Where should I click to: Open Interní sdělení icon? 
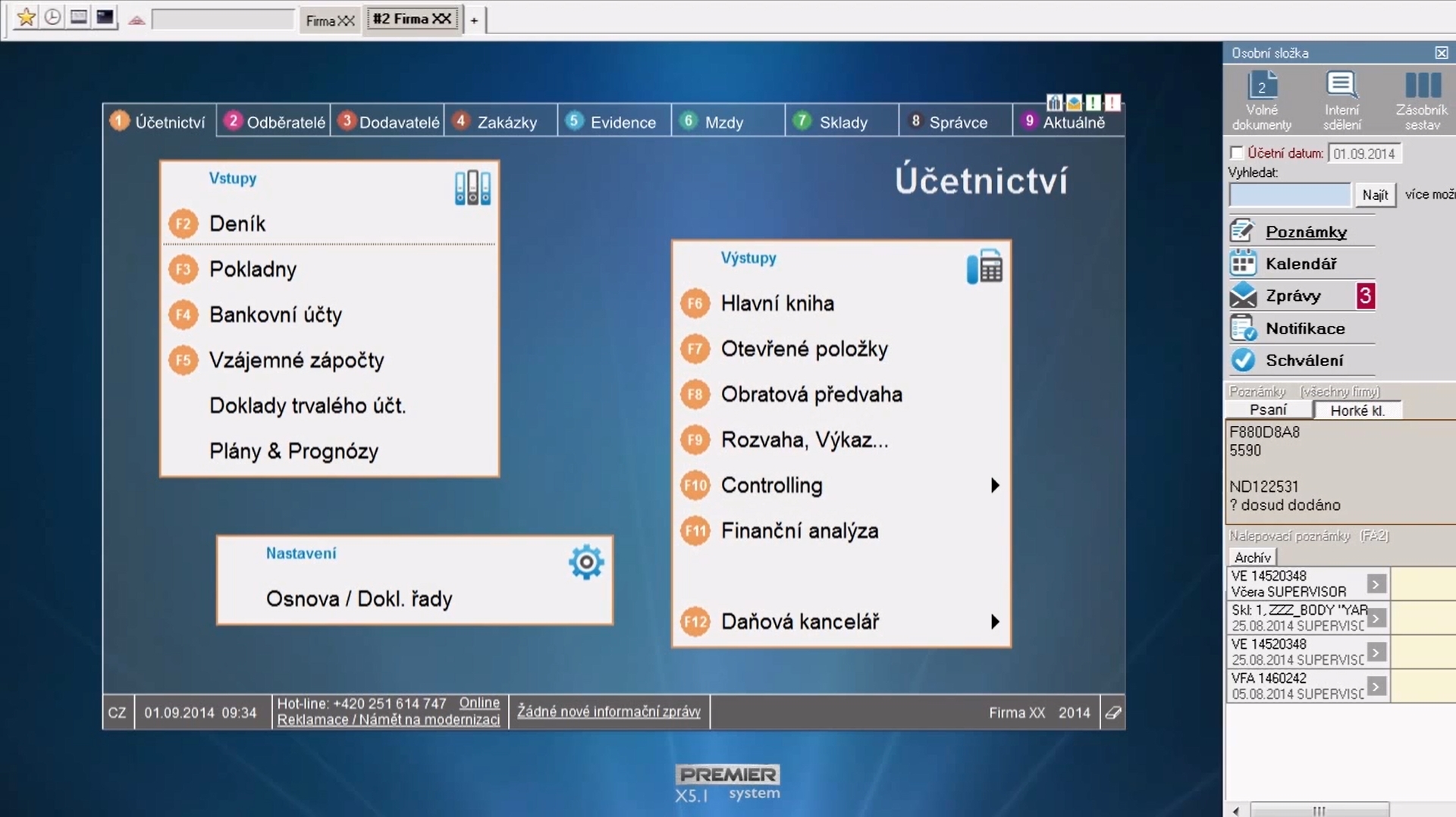pyautogui.click(x=1342, y=100)
